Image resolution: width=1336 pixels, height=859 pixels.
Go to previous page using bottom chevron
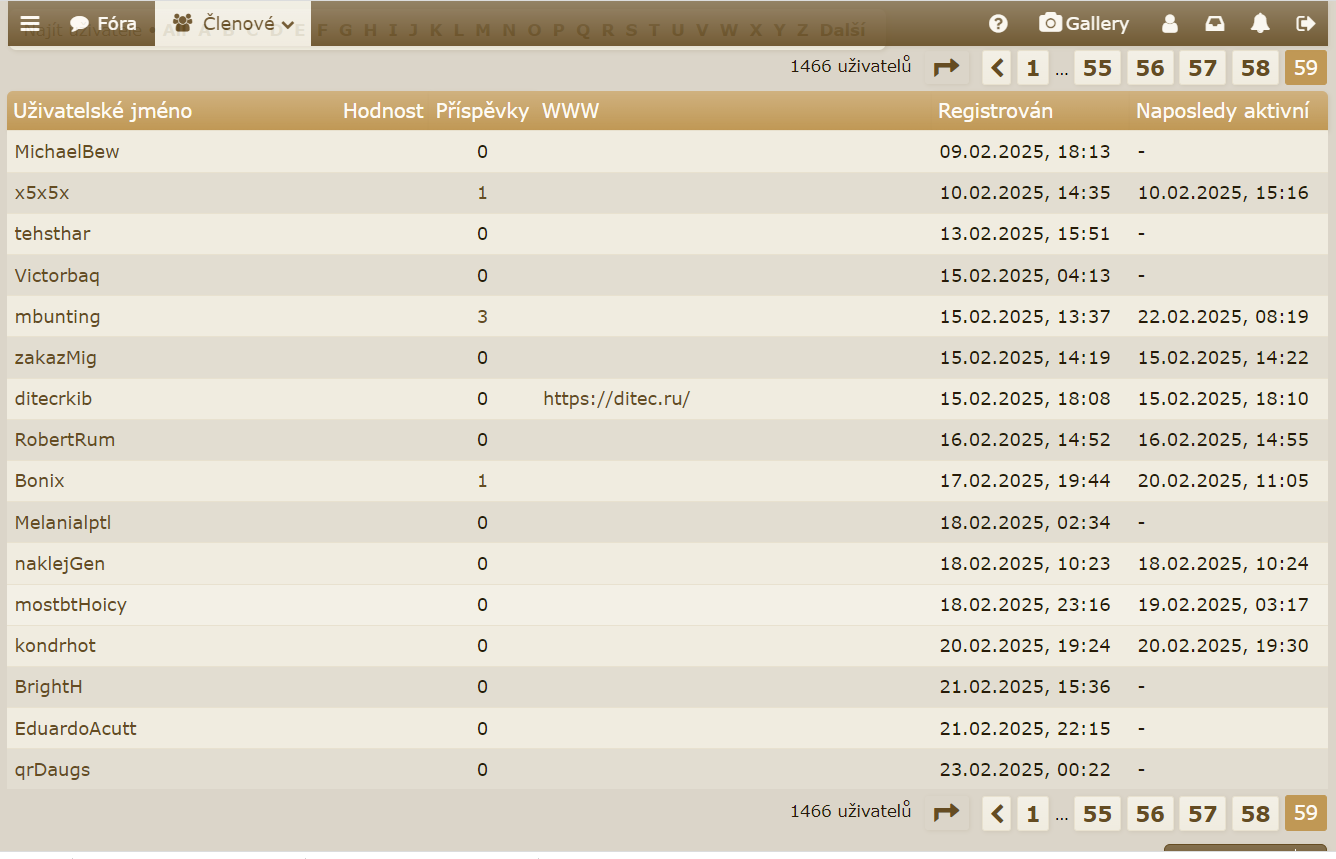tap(997, 814)
